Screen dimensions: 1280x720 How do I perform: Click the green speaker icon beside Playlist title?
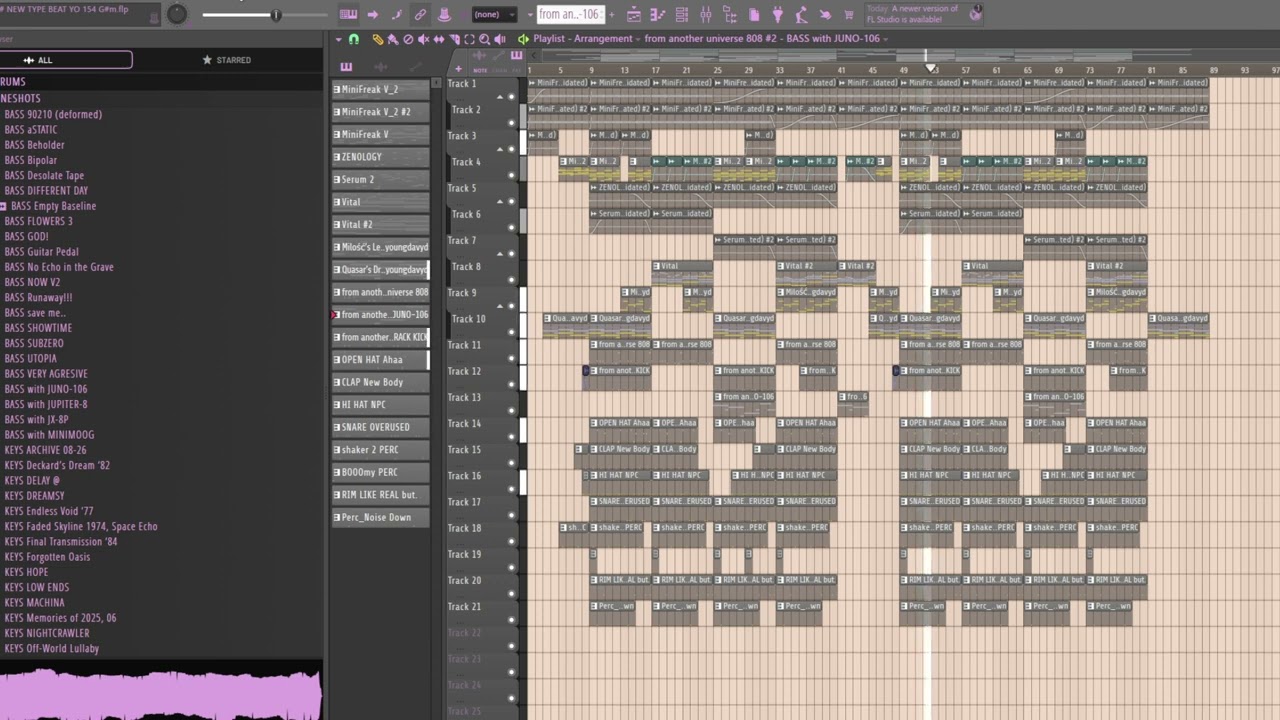pyautogui.click(x=522, y=39)
